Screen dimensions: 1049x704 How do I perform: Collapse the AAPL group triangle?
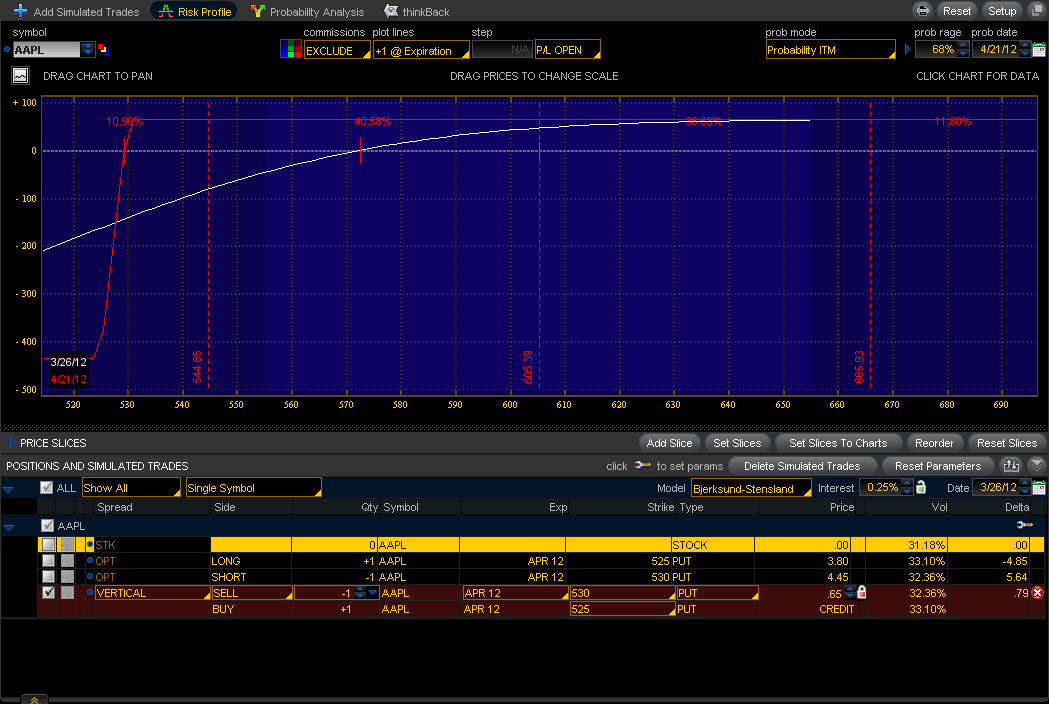[9, 527]
